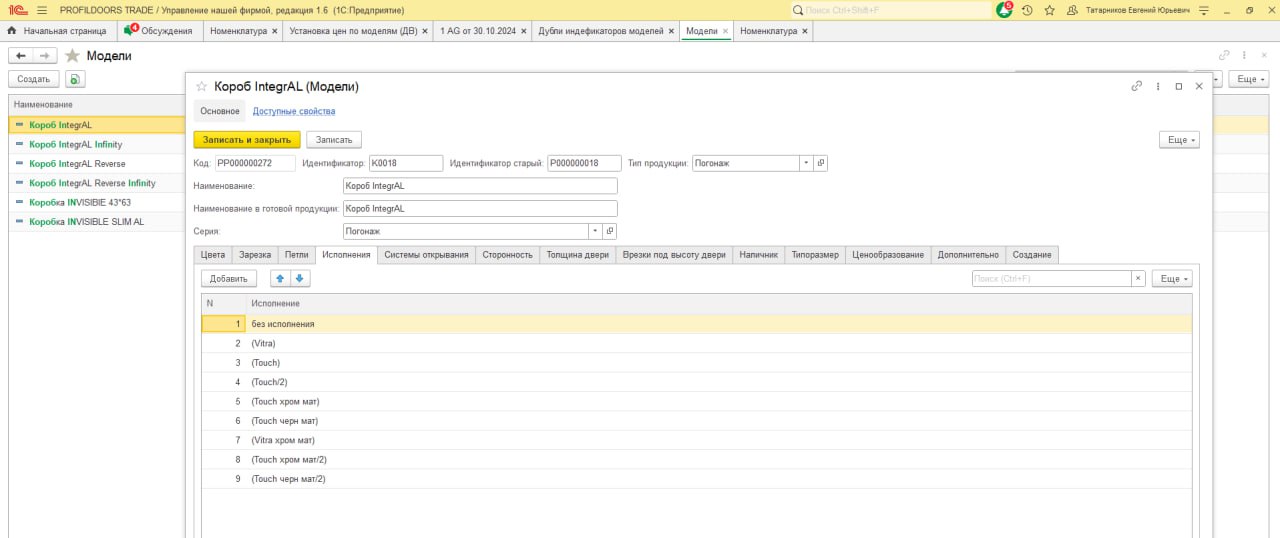Select the Короб IntegrAL Reverse list item
1280x538 pixels.
77,164
